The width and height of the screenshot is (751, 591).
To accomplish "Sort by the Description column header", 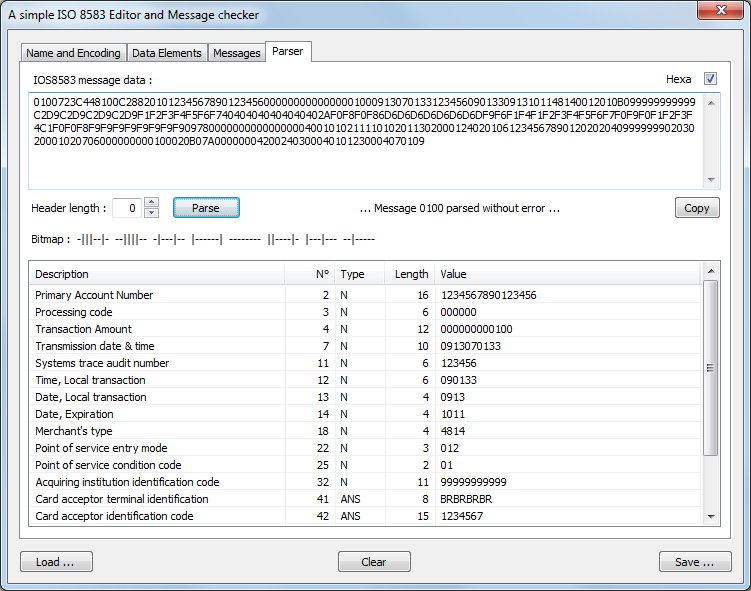I will tap(157, 274).
